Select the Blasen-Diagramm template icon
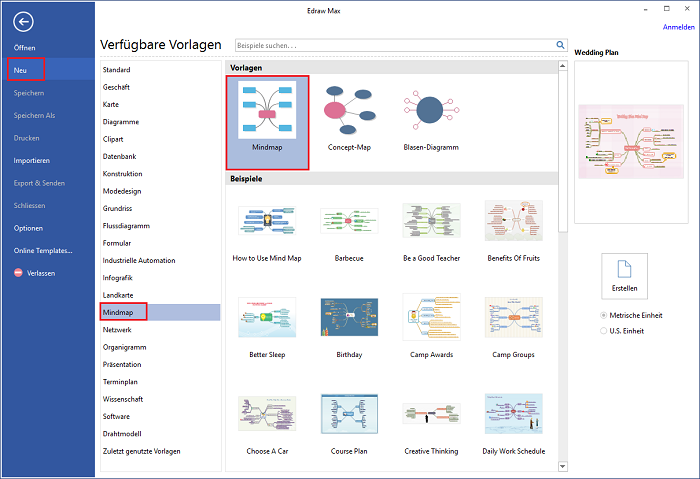Viewport: 700px width, 479px height. coord(431,110)
